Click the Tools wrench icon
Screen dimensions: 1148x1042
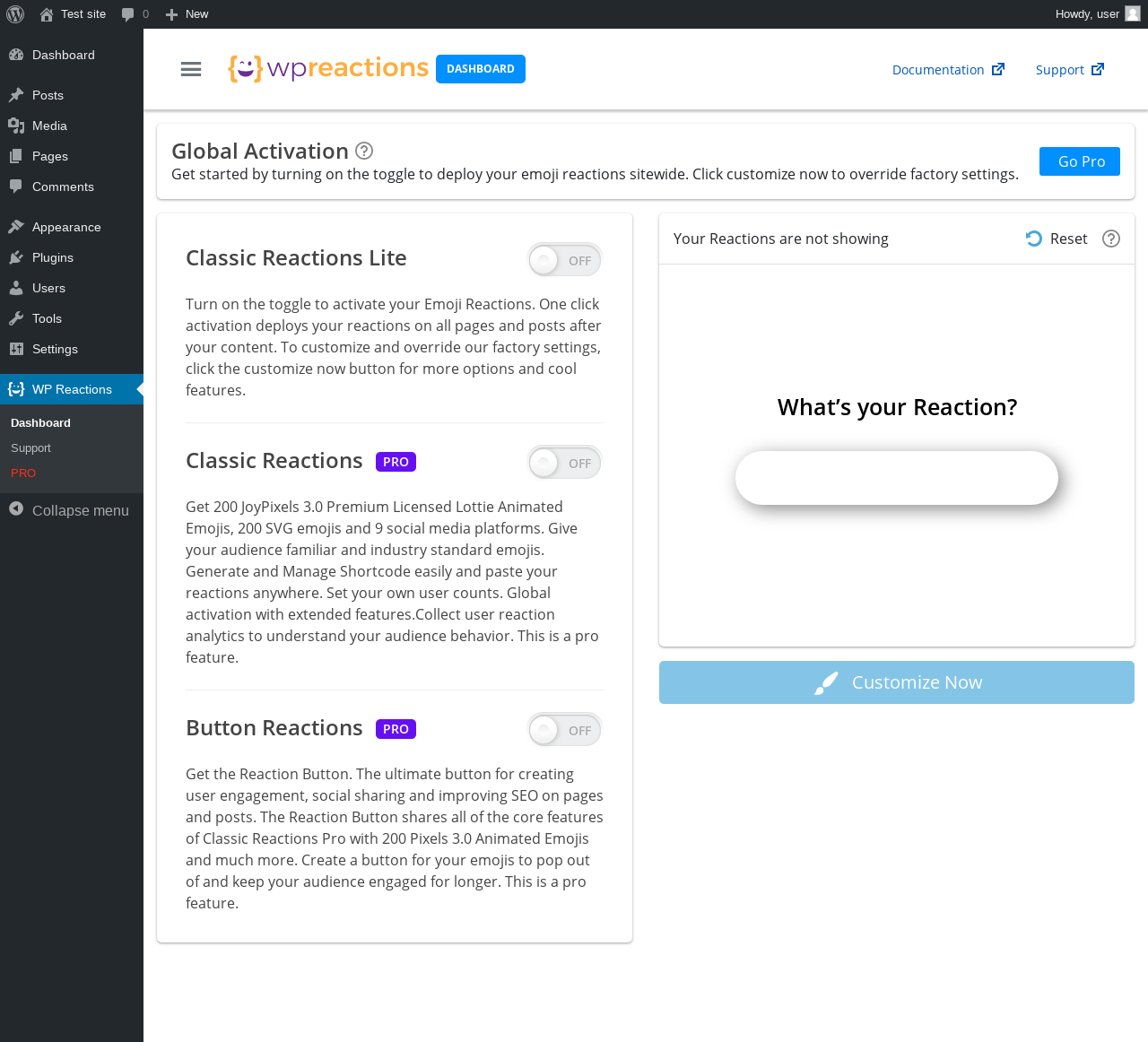coord(16,318)
